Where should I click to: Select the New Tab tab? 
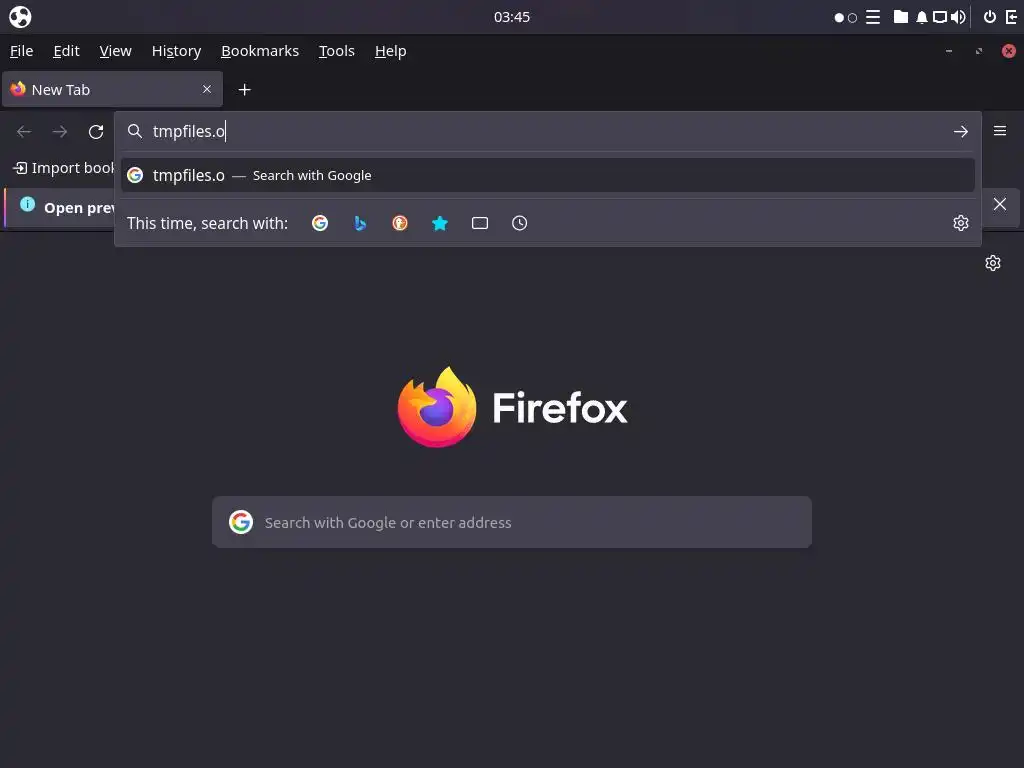pos(112,89)
